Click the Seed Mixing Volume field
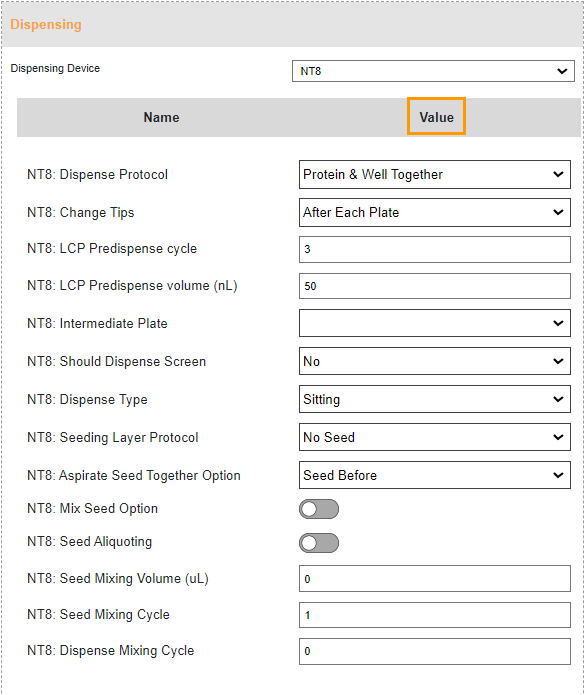Image resolution: width=584 pixels, height=695 pixels. (x=435, y=578)
